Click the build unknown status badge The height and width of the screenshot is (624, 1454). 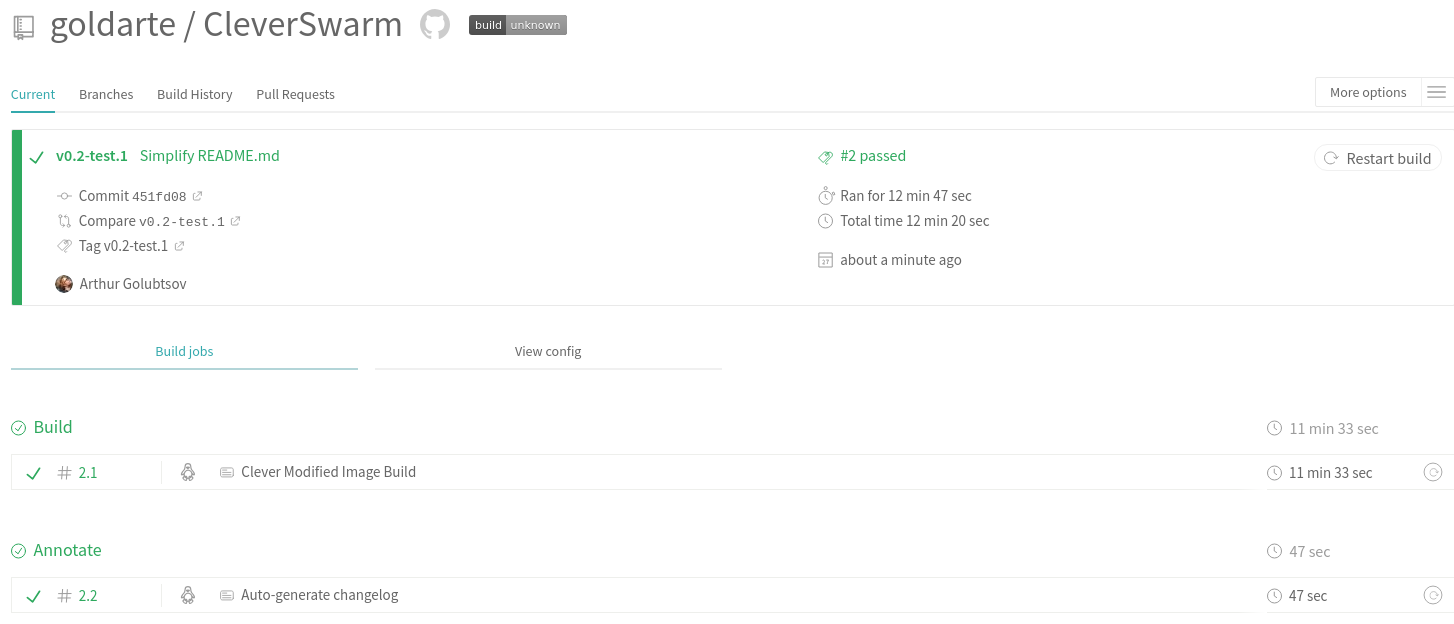[517, 25]
